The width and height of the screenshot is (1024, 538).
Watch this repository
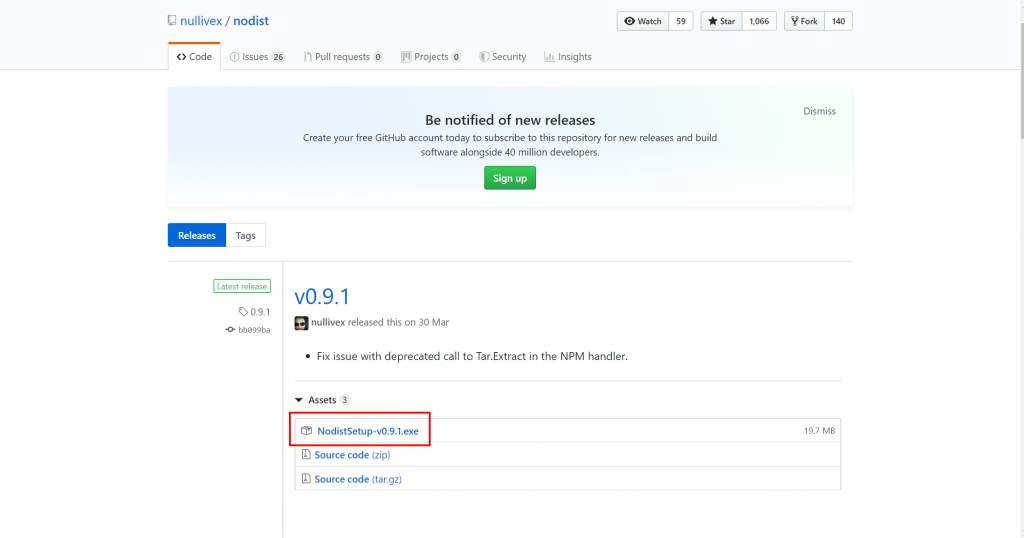643,21
